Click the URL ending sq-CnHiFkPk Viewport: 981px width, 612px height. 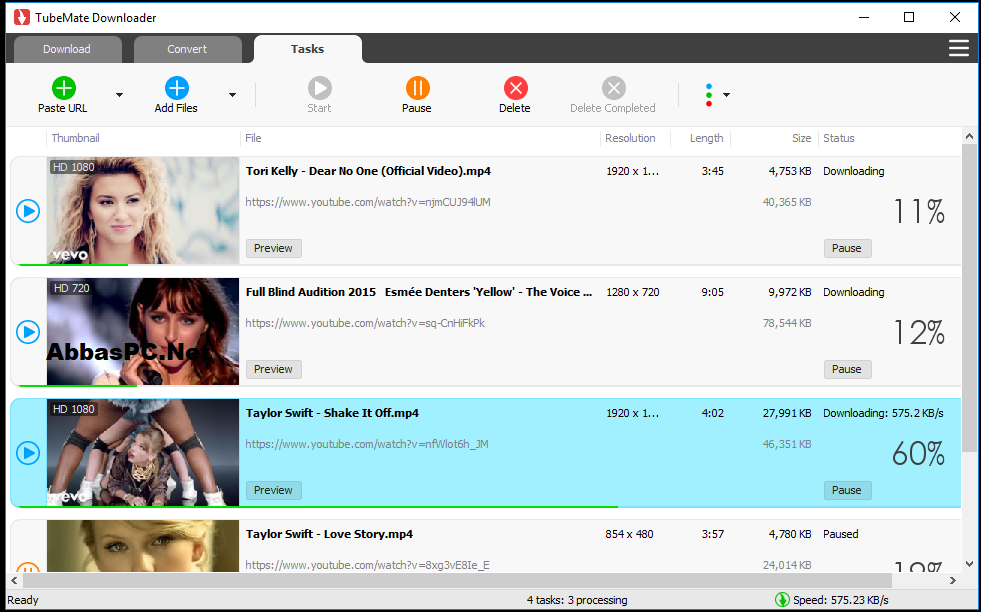coord(365,323)
